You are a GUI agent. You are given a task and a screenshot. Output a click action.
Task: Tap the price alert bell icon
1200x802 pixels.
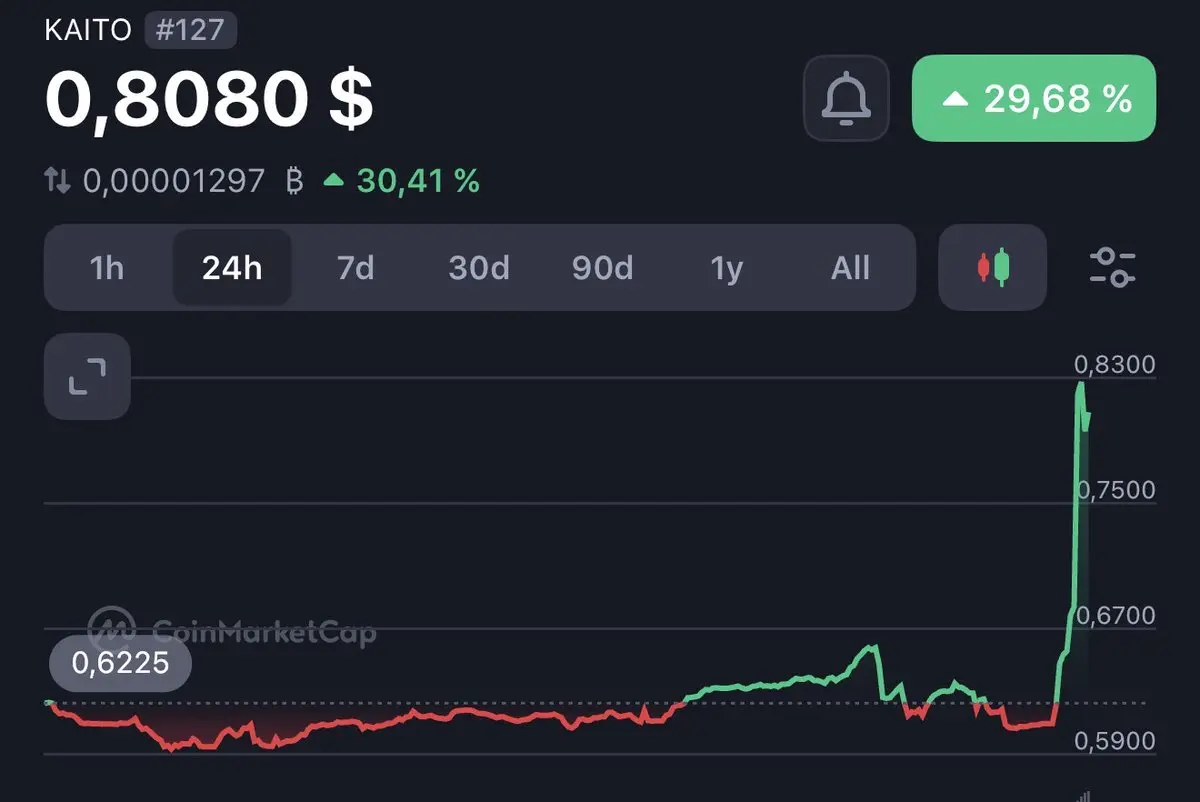(x=846, y=98)
